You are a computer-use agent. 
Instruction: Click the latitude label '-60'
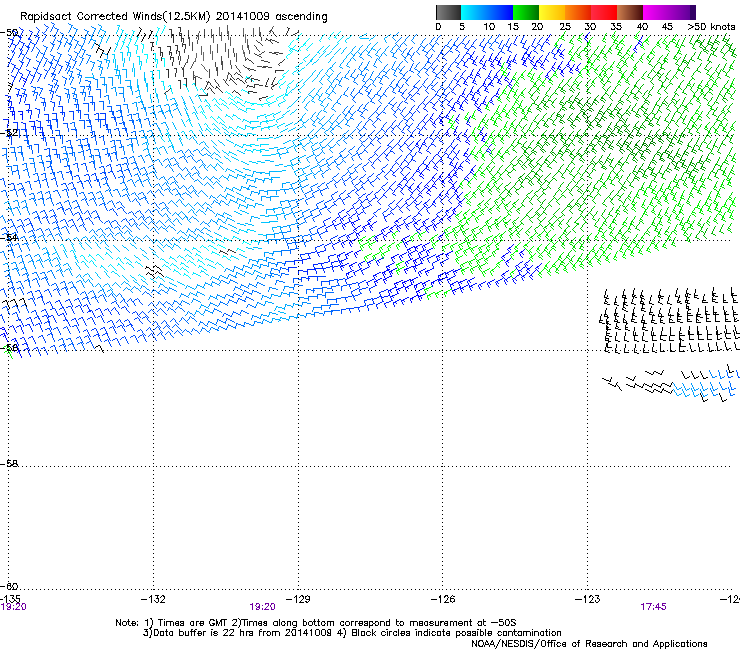(x=9, y=586)
